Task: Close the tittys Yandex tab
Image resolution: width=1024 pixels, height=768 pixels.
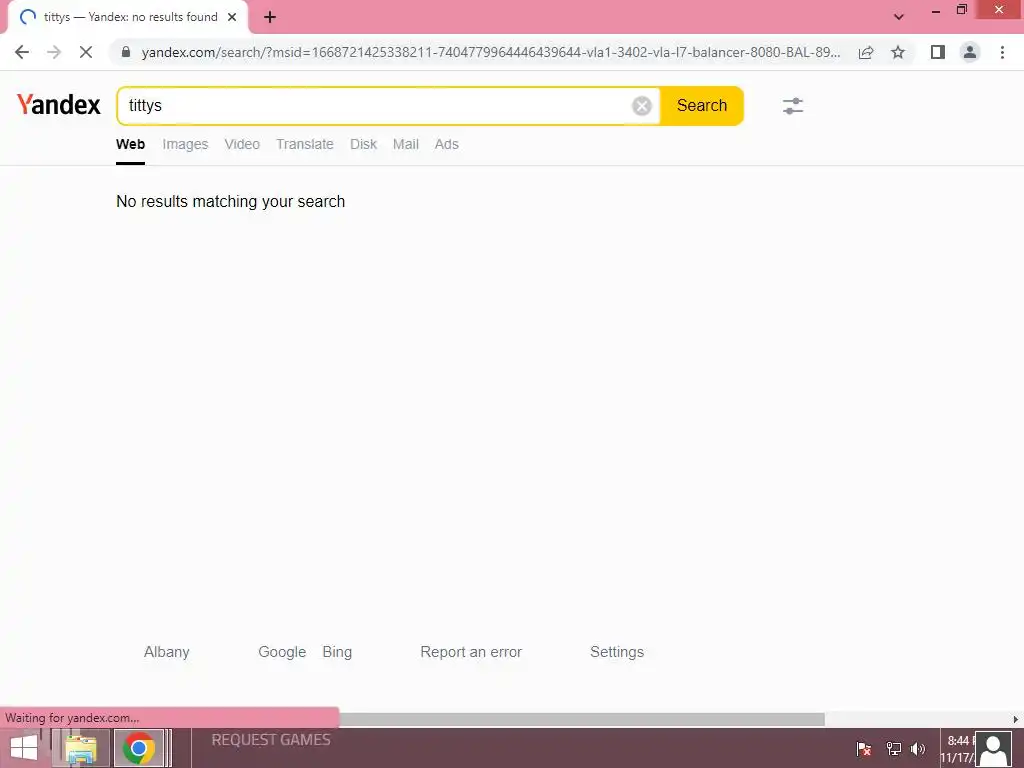Action: click(x=232, y=17)
